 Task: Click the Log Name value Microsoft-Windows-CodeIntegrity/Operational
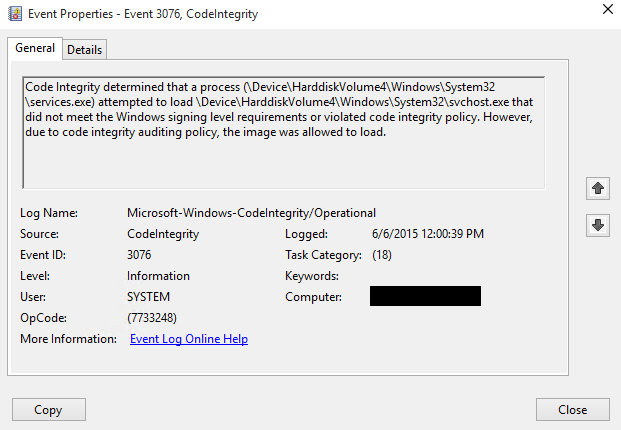251,213
